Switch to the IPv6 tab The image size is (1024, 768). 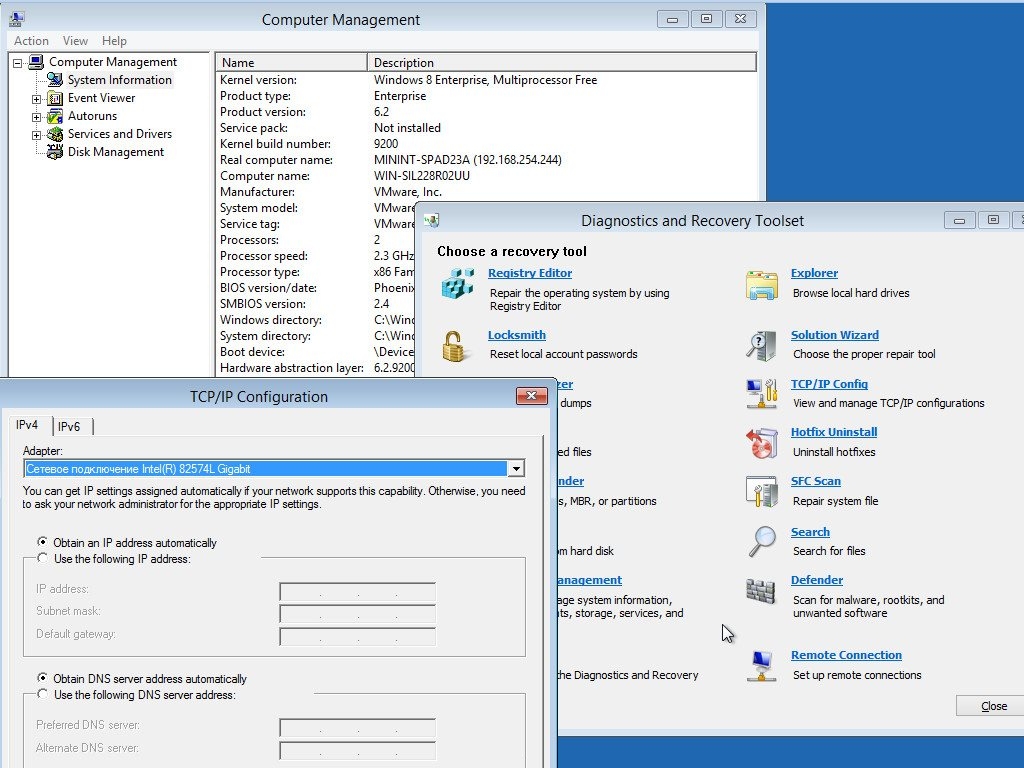click(x=69, y=426)
